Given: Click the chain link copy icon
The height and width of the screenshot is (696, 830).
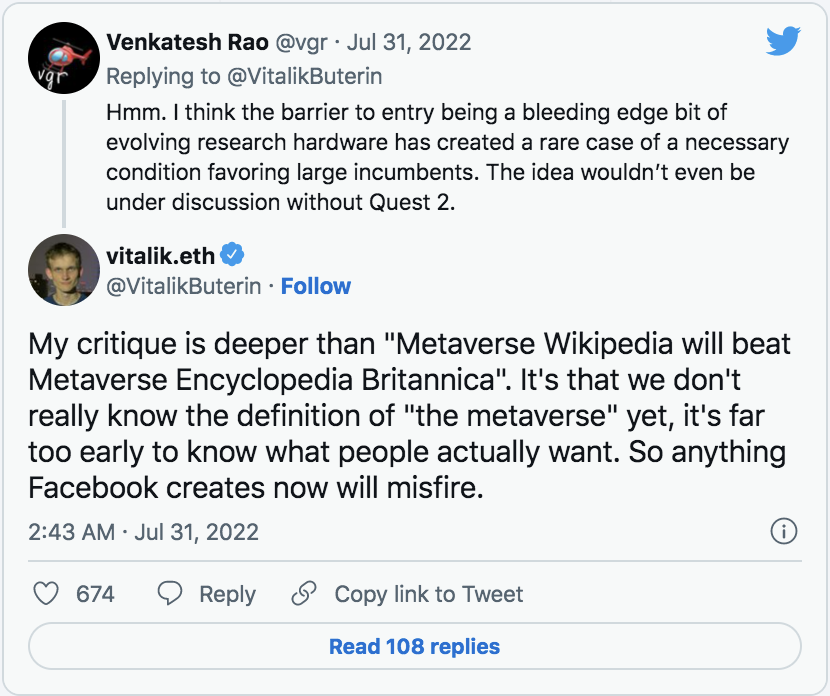Looking at the screenshot, I should coord(304,594).
